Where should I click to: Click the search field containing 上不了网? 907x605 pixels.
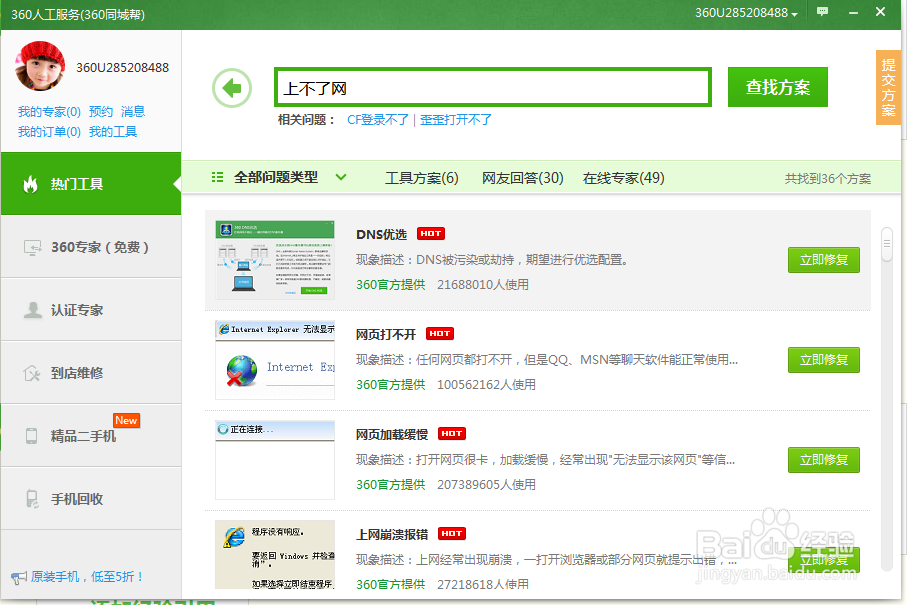pyautogui.click(x=493, y=87)
